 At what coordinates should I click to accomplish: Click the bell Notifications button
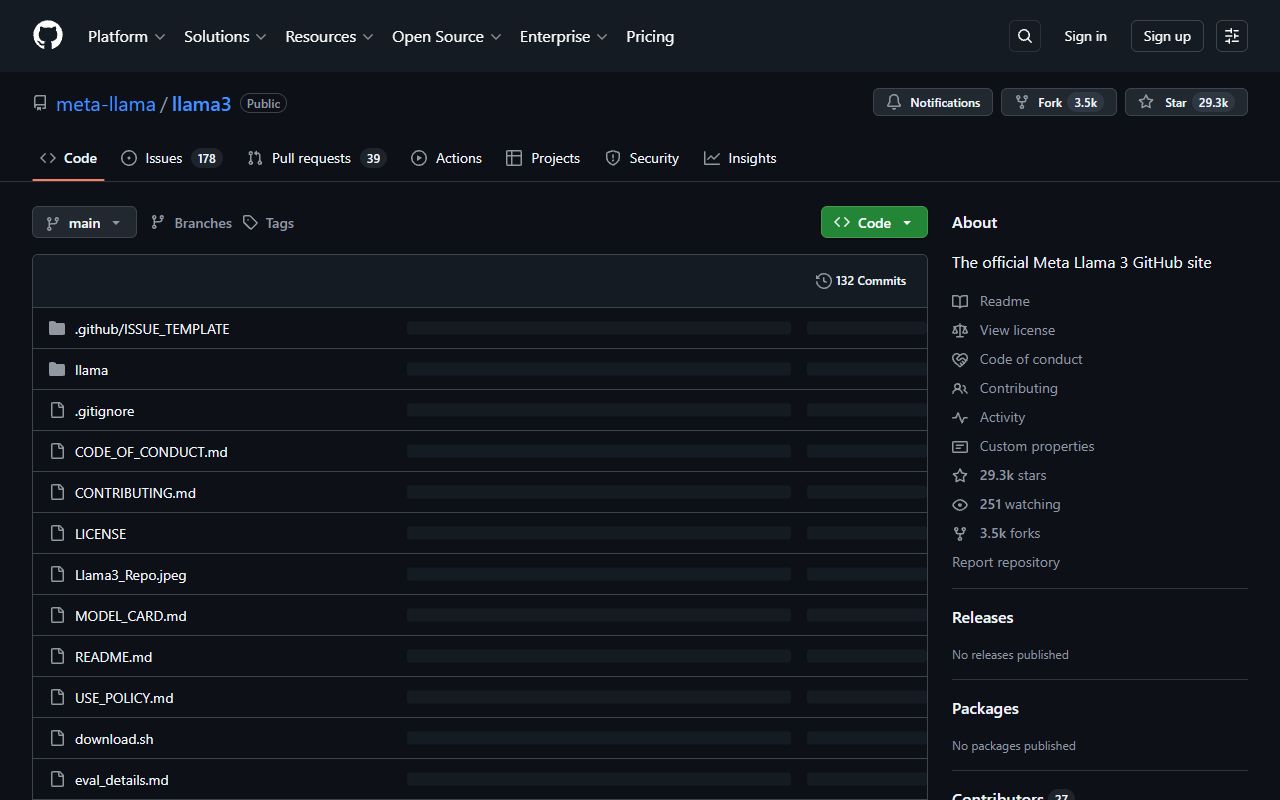coord(933,103)
